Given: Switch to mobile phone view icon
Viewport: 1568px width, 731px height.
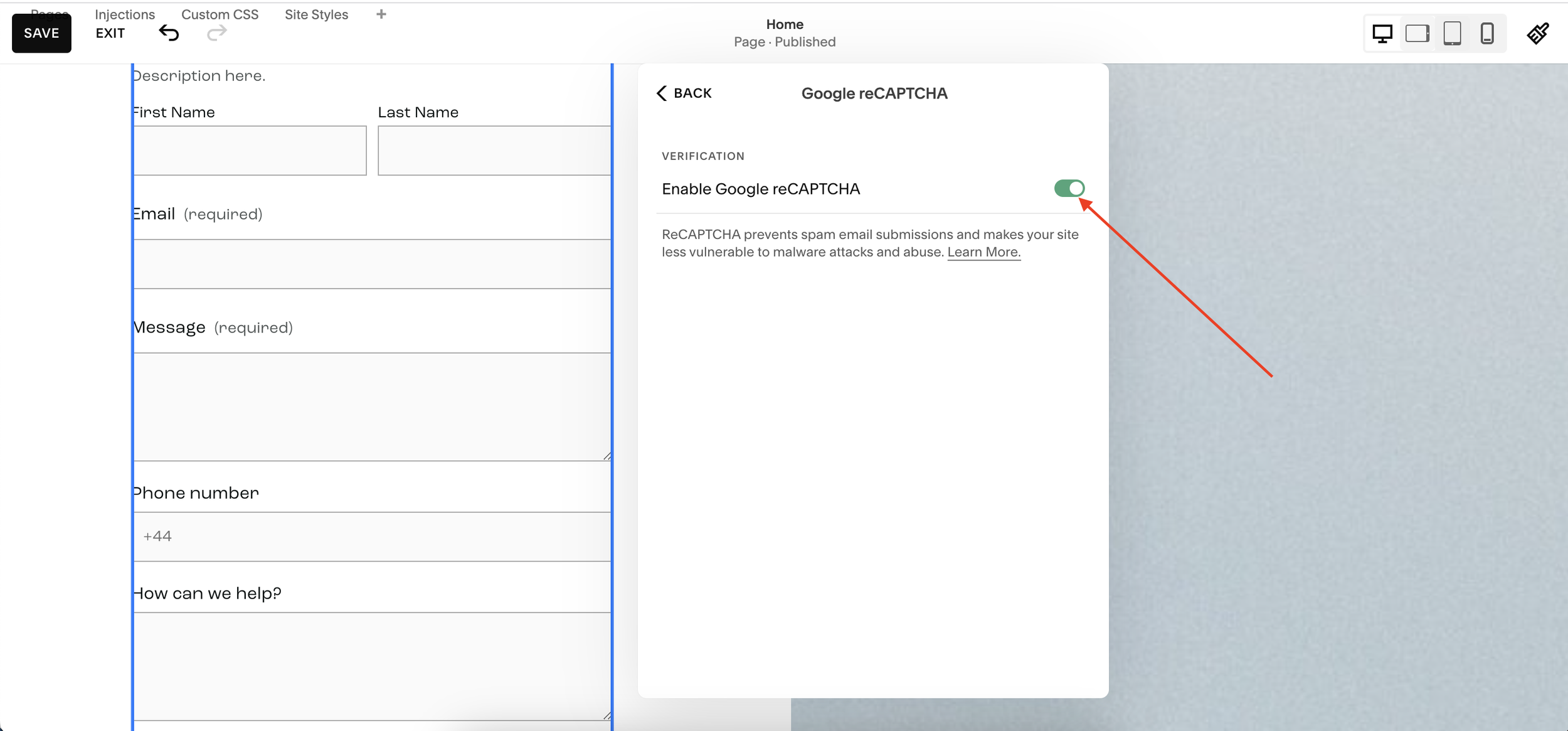Looking at the screenshot, I should [1486, 33].
